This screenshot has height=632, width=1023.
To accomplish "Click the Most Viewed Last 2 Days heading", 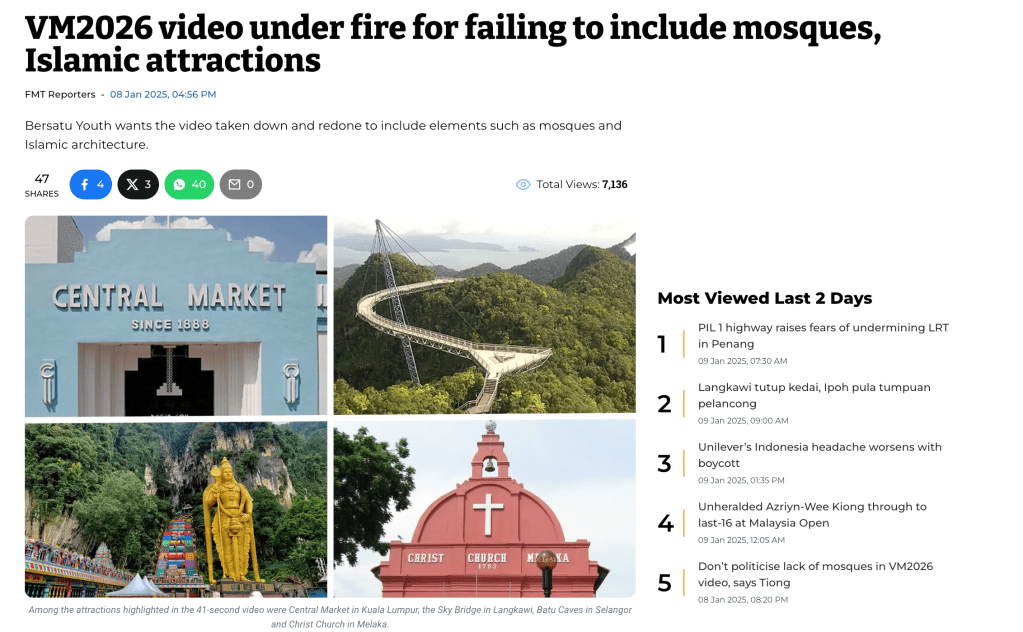I will 765,298.
